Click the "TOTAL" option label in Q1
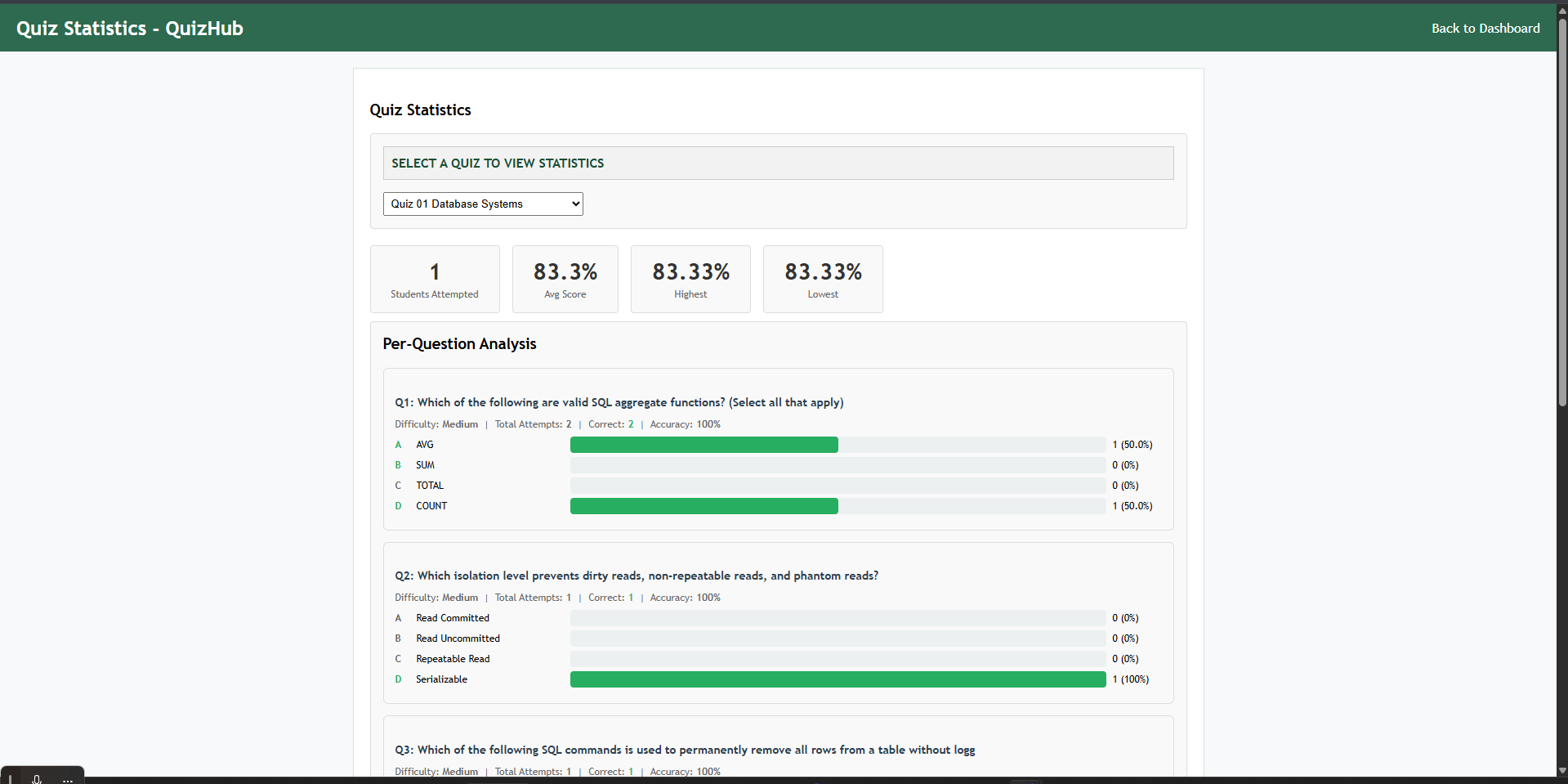This screenshot has width=1568, height=784. coord(430,486)
